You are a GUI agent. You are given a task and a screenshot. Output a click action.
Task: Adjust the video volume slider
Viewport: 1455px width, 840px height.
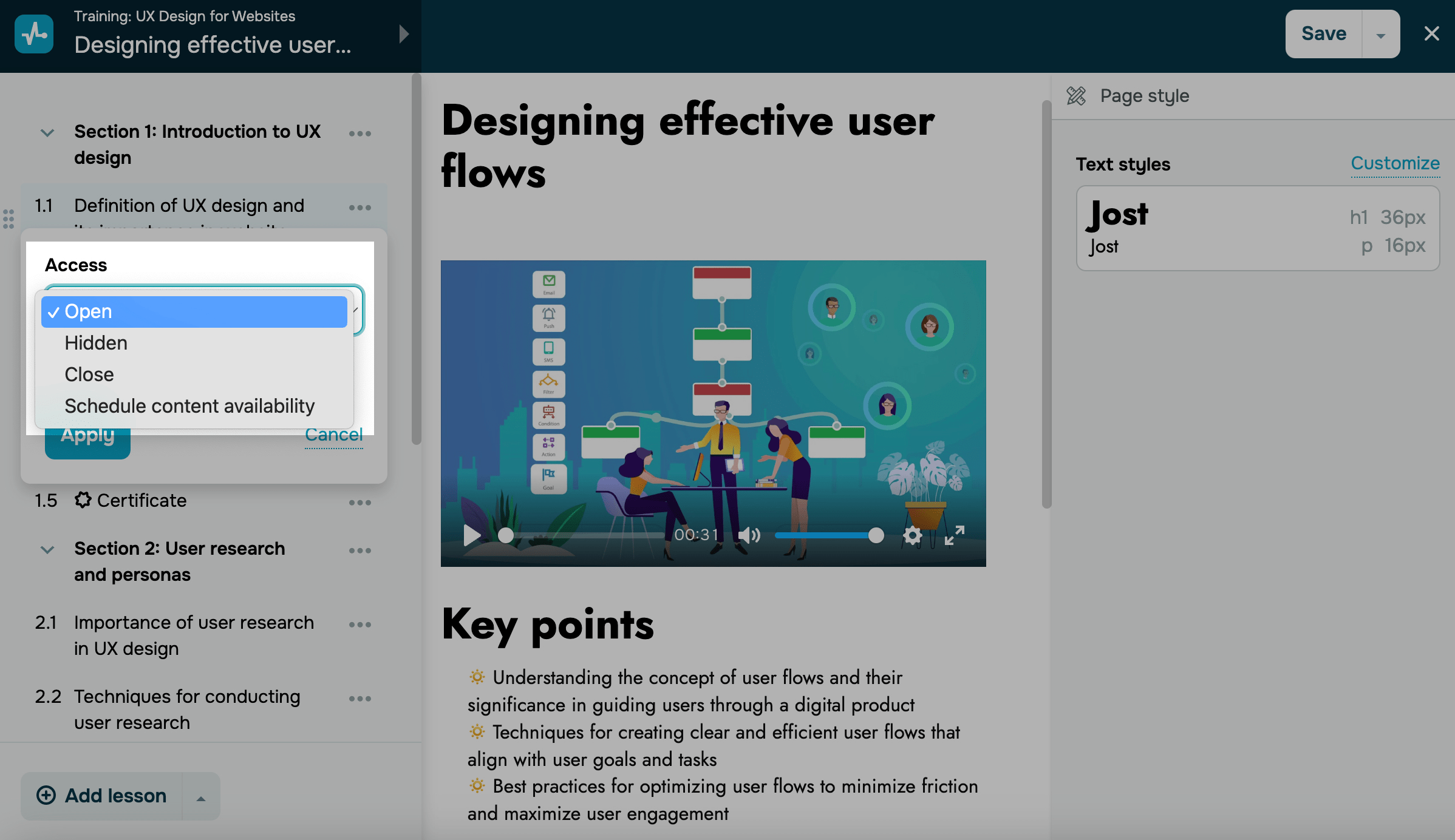[x=826, y=535]
